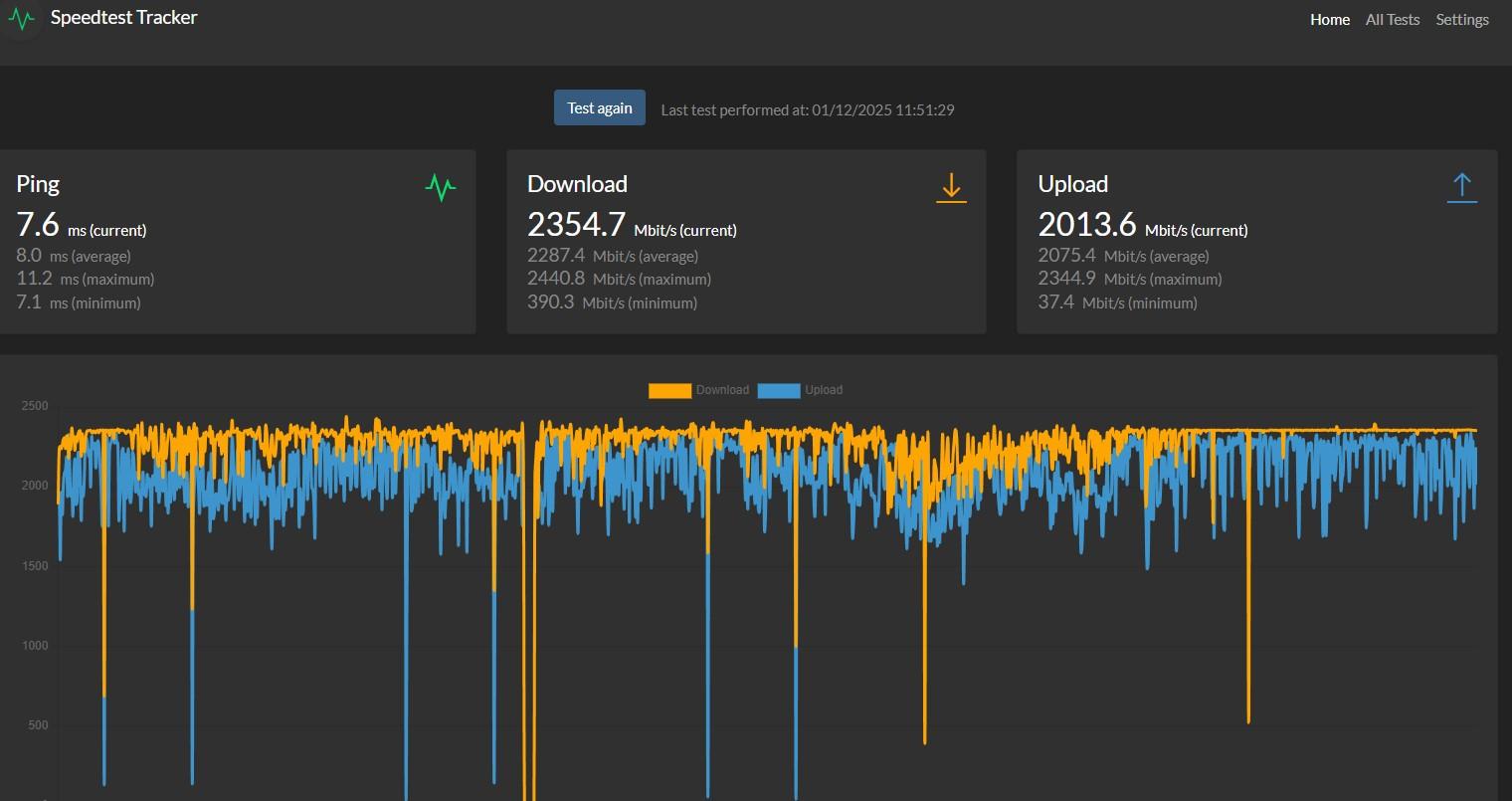Click the Speedtest Tracker heartbeat logo

(21, 19)
